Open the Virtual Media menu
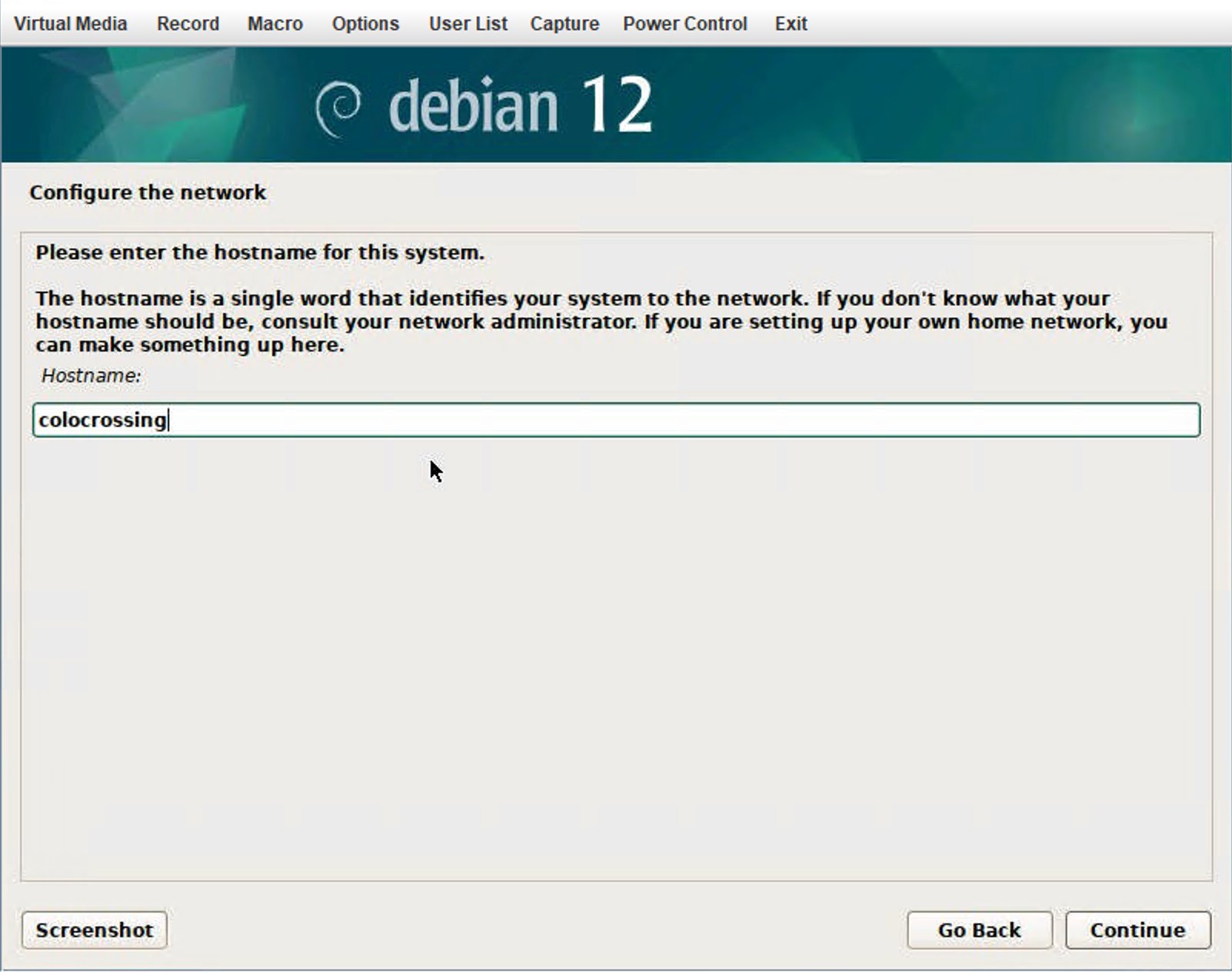The height and width of the screenshot is (972, 1232). (x=70, y=24)
